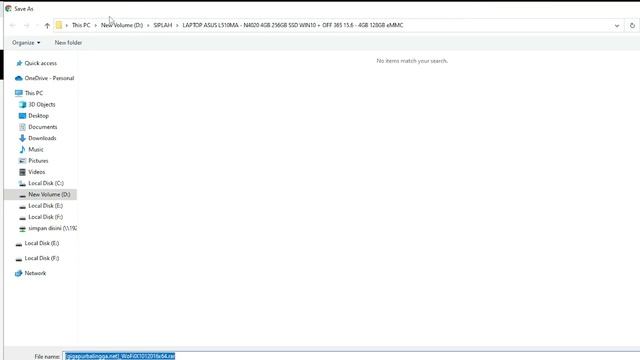Open Documents folder in sidebar
Screen dimensions: 640x360
click(42, 127)
